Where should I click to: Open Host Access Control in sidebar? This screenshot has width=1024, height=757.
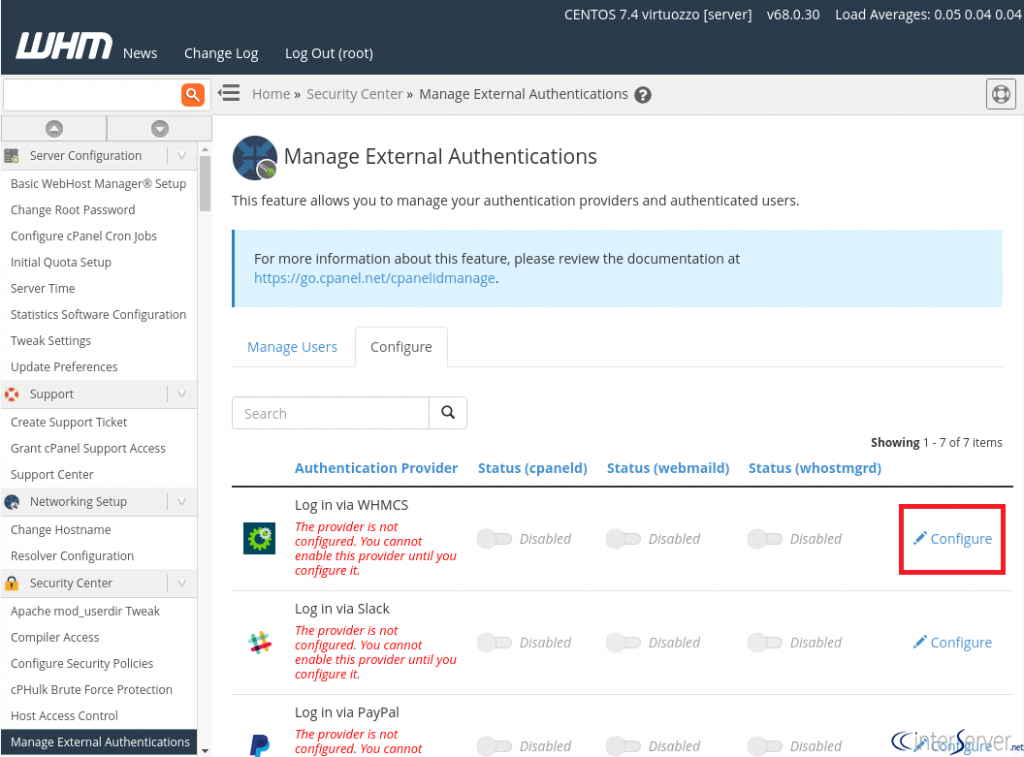coord(64,715)
